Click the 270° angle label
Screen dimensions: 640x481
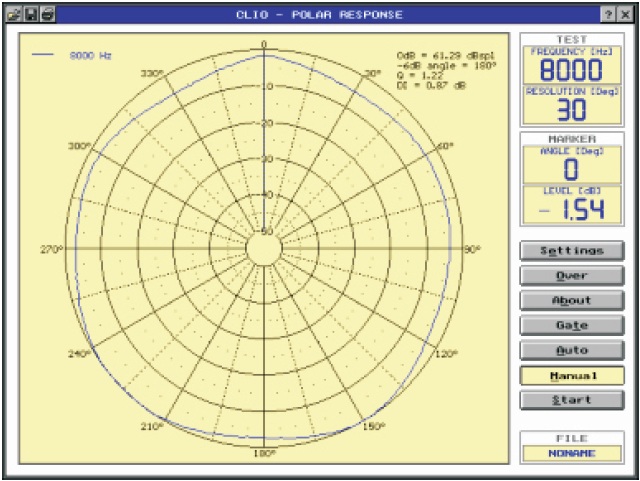(x=51, y=249)
